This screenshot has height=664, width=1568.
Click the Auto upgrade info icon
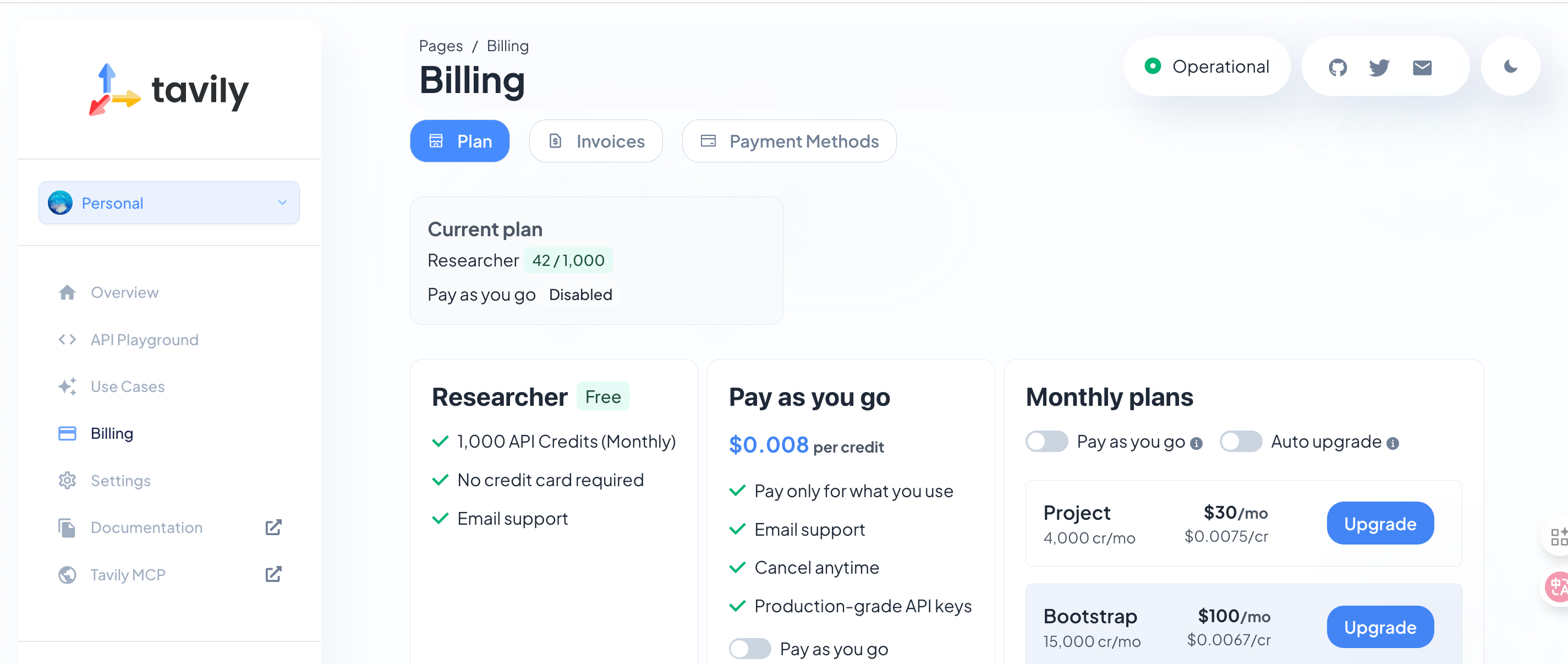coord(1392,443)
